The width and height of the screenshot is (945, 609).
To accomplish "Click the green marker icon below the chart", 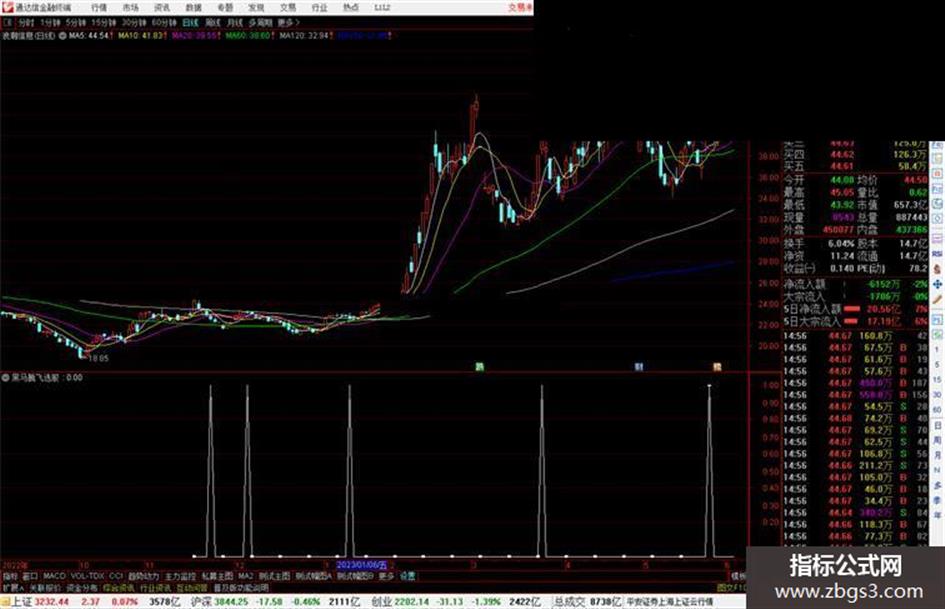I will click(x=480, y=367).
